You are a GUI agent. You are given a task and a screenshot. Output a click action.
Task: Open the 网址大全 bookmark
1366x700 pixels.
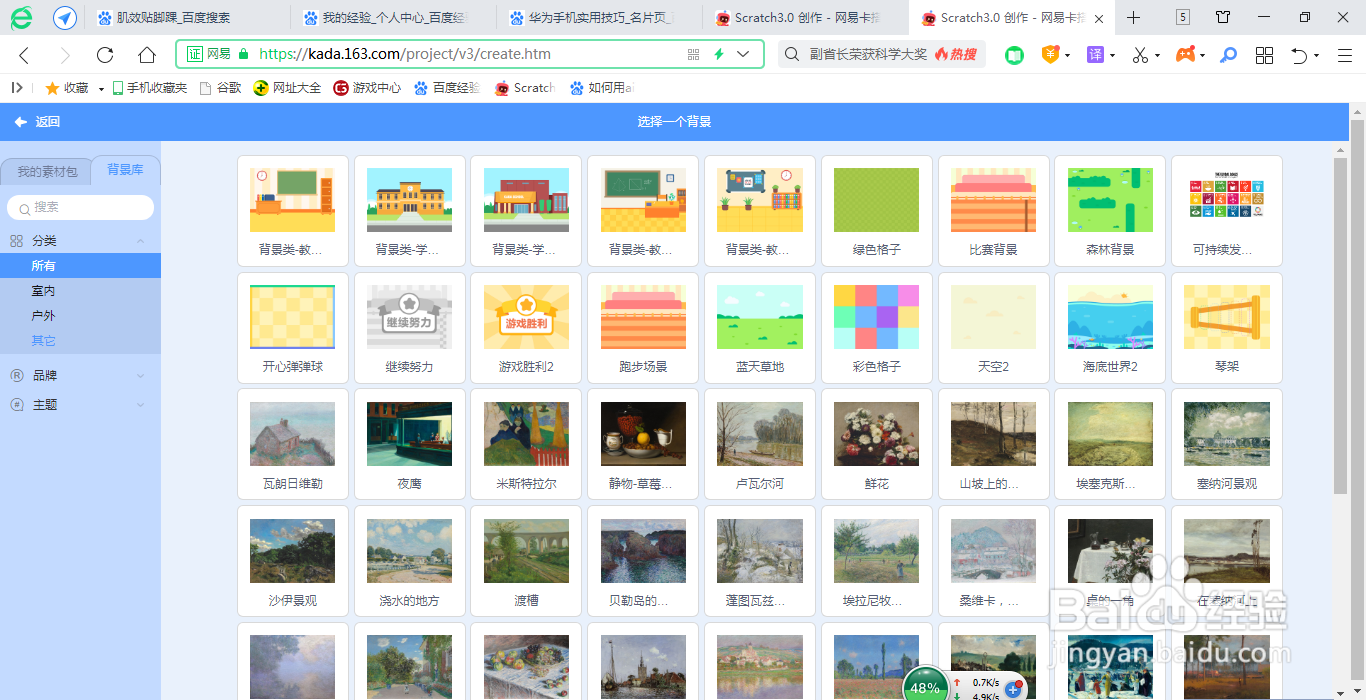click(x=287, y=88)
